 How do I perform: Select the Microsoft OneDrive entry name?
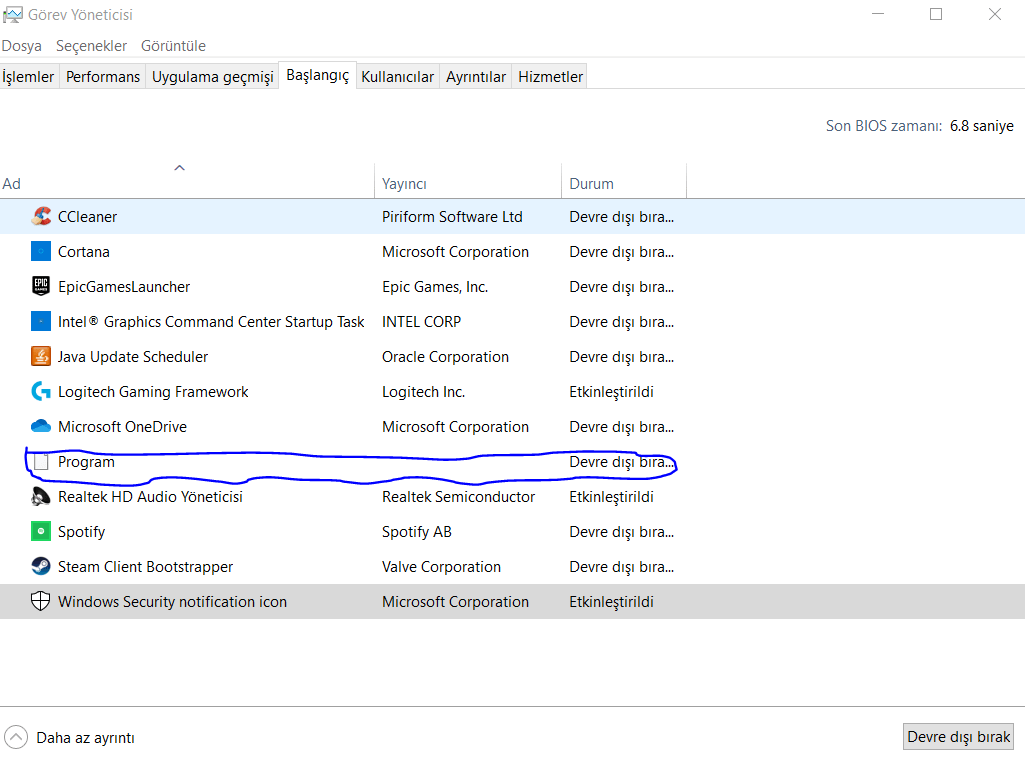pos(122,426)
